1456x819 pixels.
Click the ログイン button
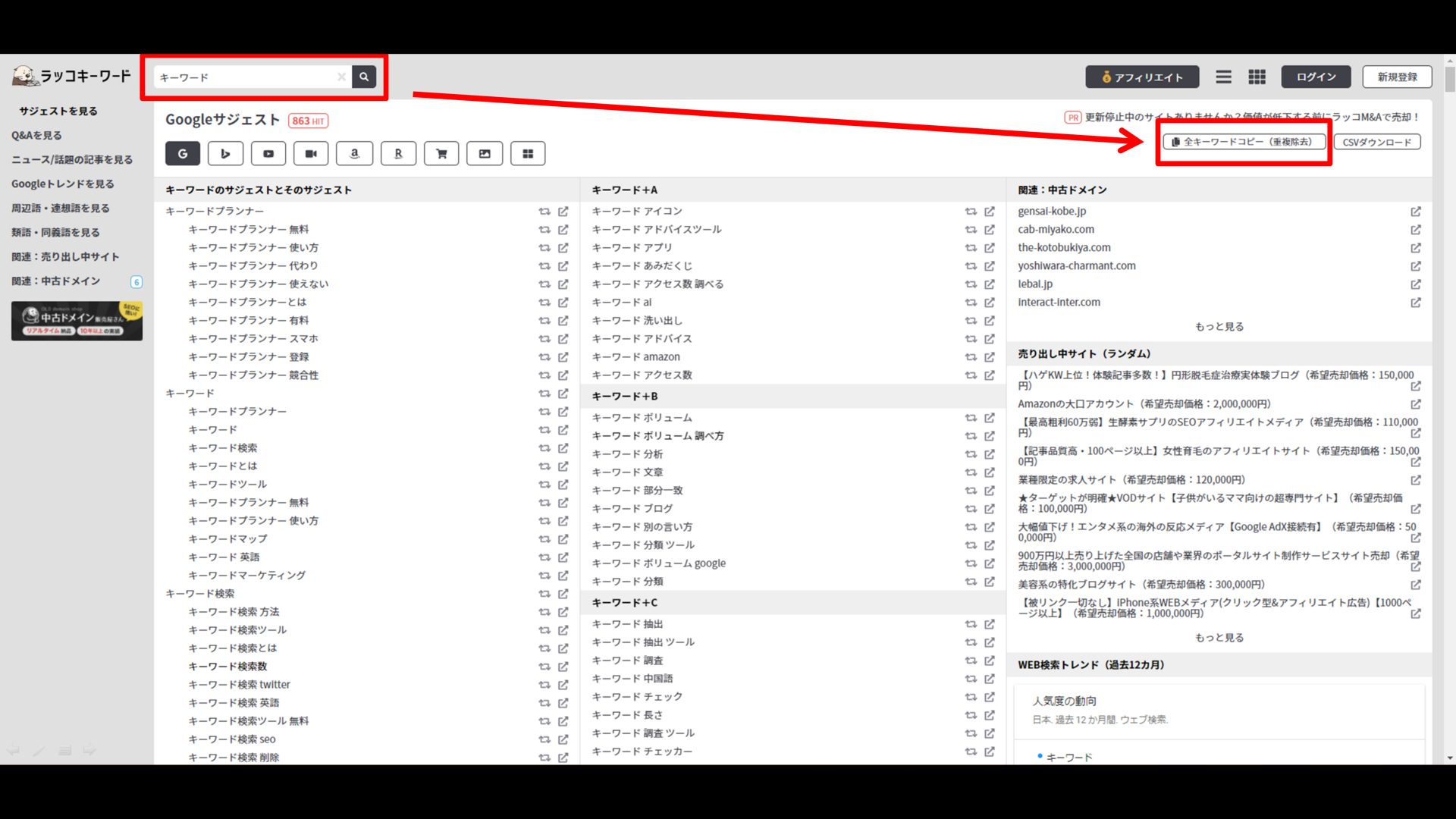(1316, 77)
